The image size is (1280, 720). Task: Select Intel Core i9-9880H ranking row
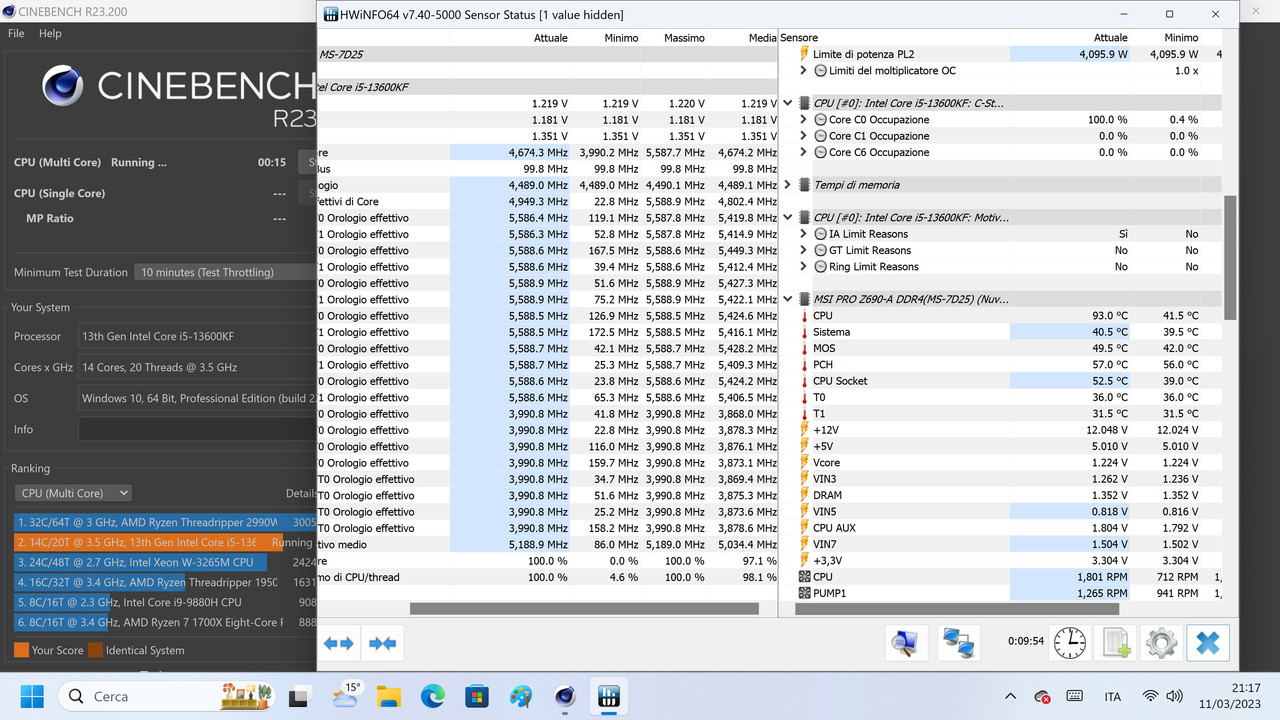point(166,602)
